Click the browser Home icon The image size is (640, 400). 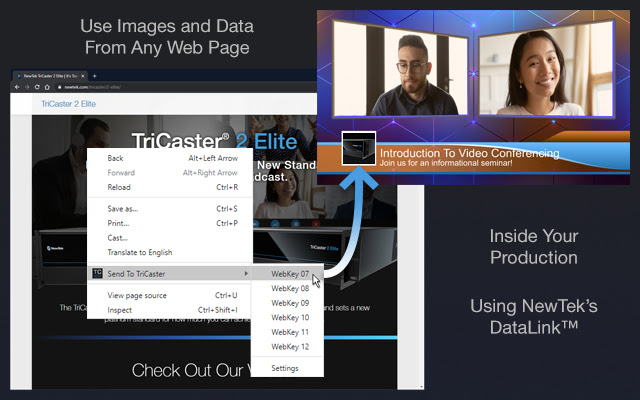(47, 87)
